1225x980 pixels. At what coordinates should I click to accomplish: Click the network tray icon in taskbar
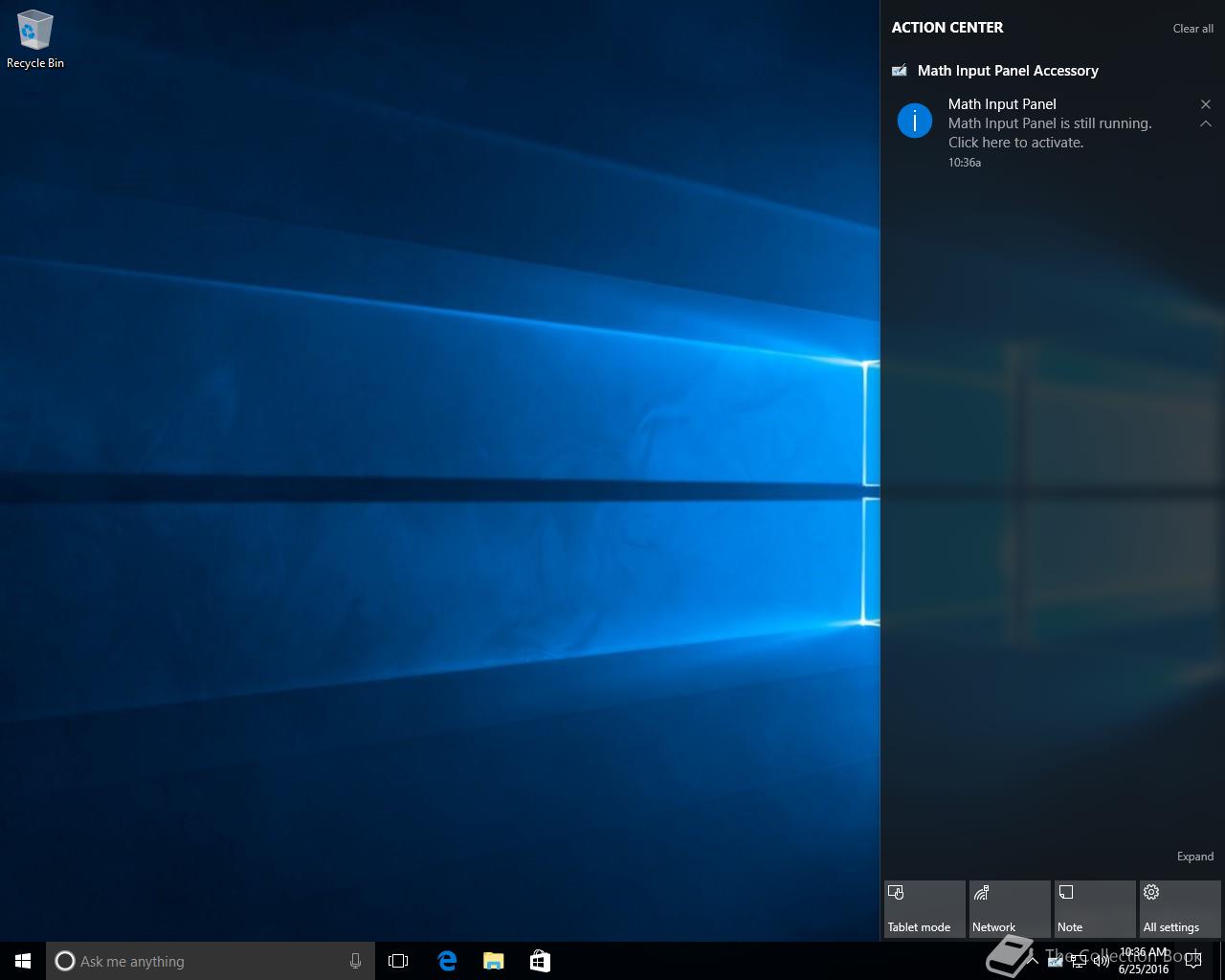coord(1079,962)
